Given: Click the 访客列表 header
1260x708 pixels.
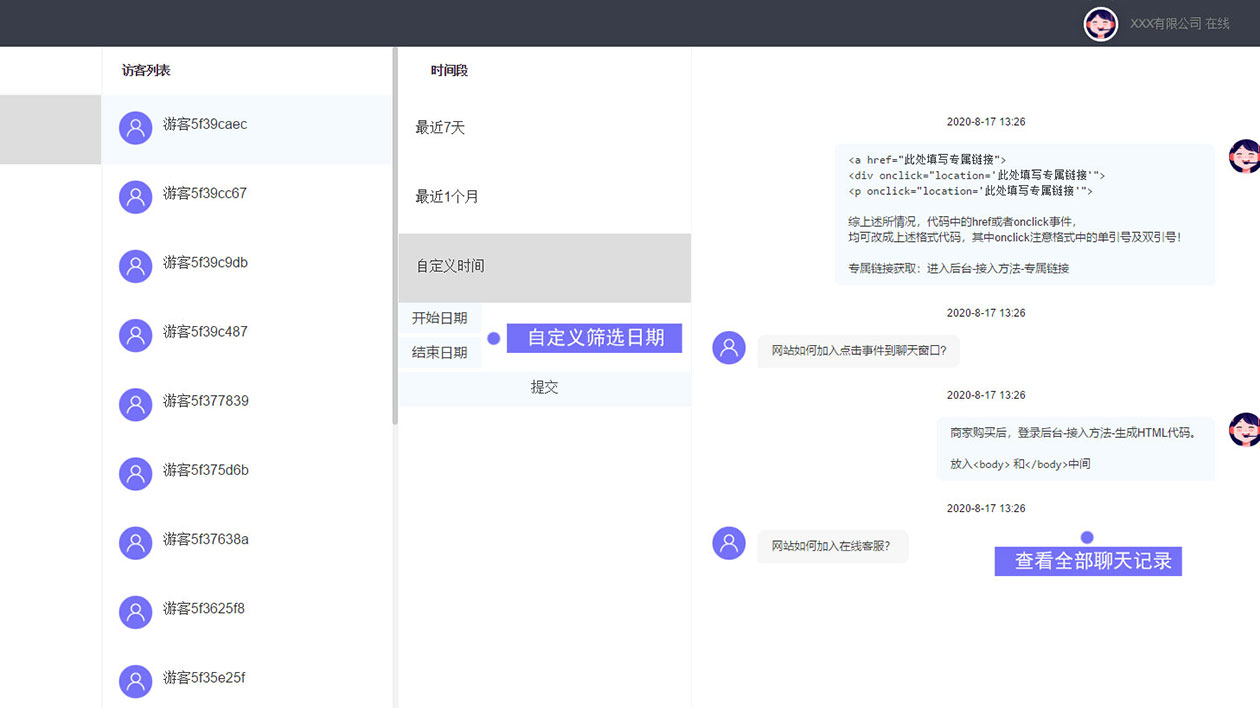Looking at the screenshot, I should pyautogui.click(x=146, y=71).
